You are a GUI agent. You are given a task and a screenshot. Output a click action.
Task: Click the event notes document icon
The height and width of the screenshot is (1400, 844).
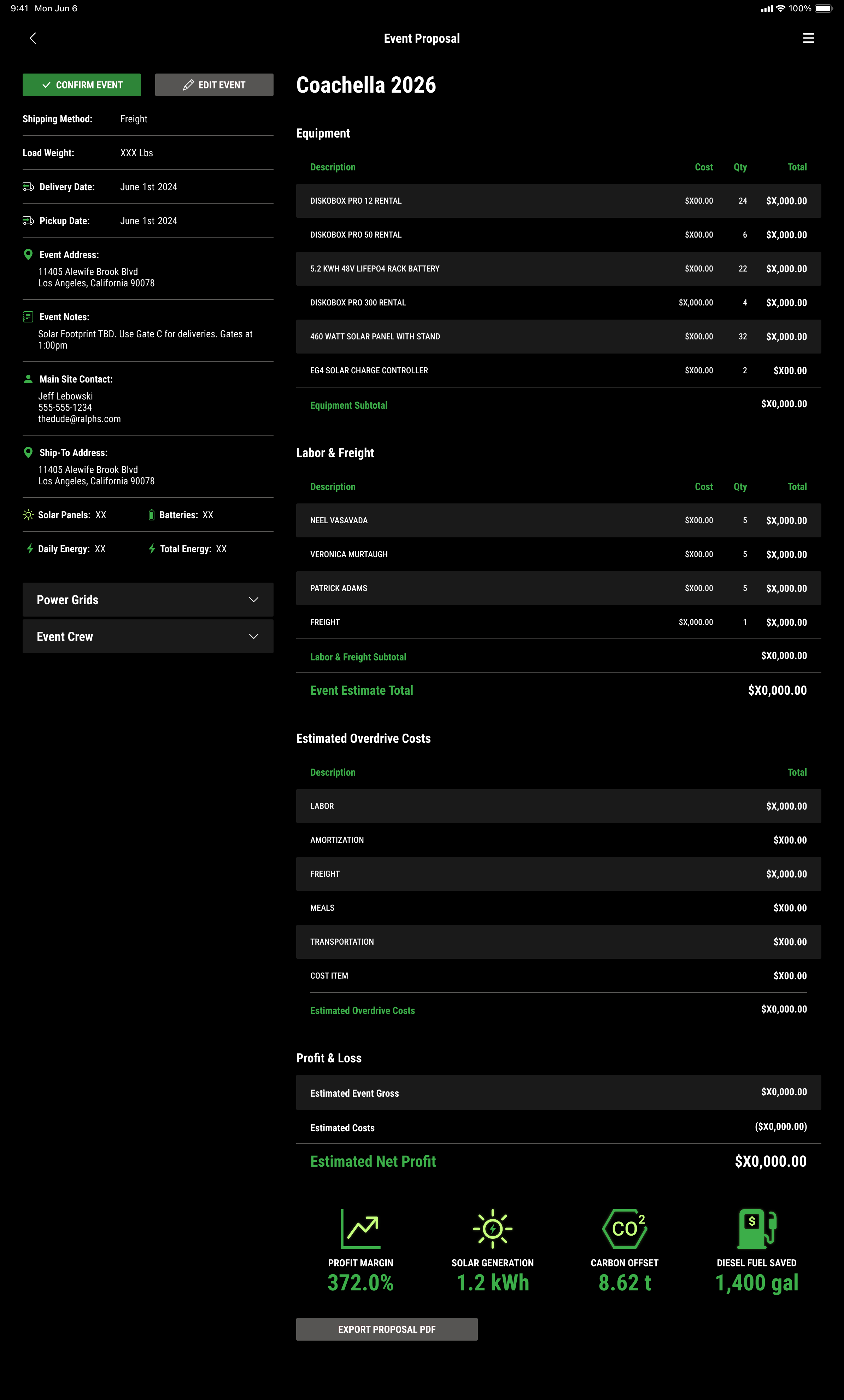pyautogui.click(x=28, y=317)
